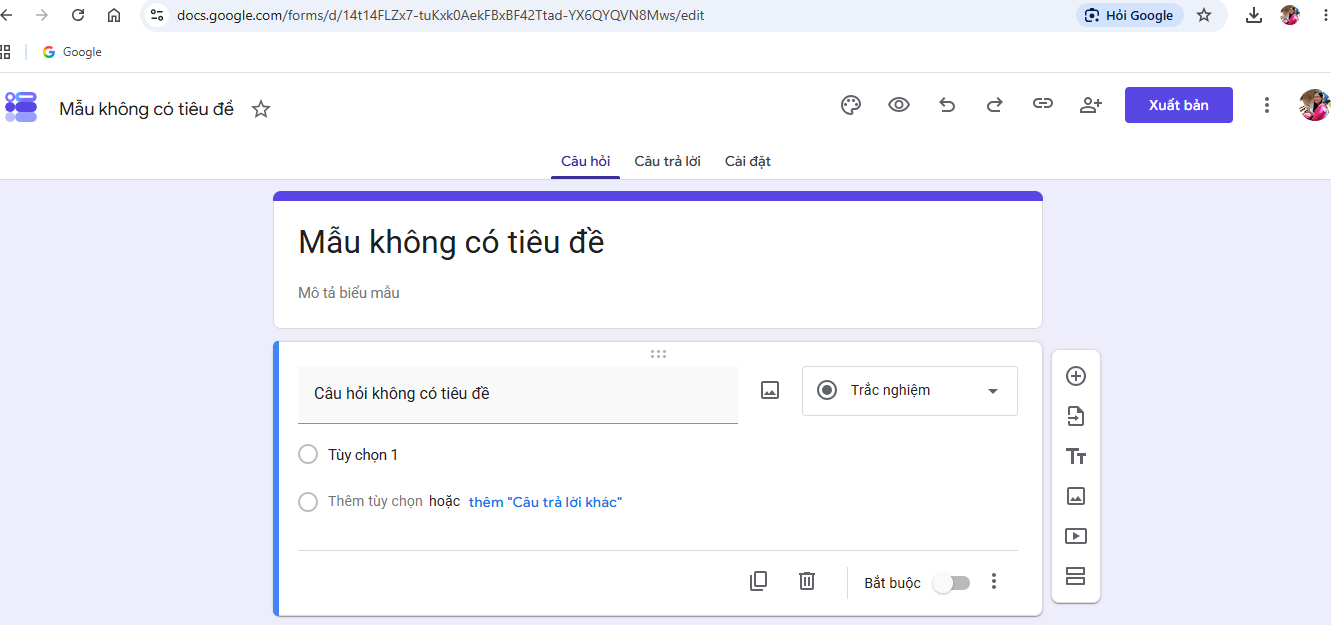Add title and description from sidebar
The image size is (1331, 625).
click(1076, 456)
